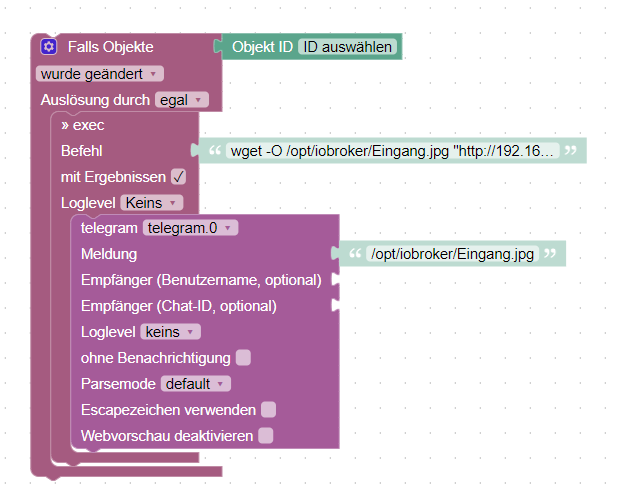Click the Empfänger (Chat-ID, optional) label
Image resolution: width=625 pixels, height=492 pixels.
pos(179,306)
